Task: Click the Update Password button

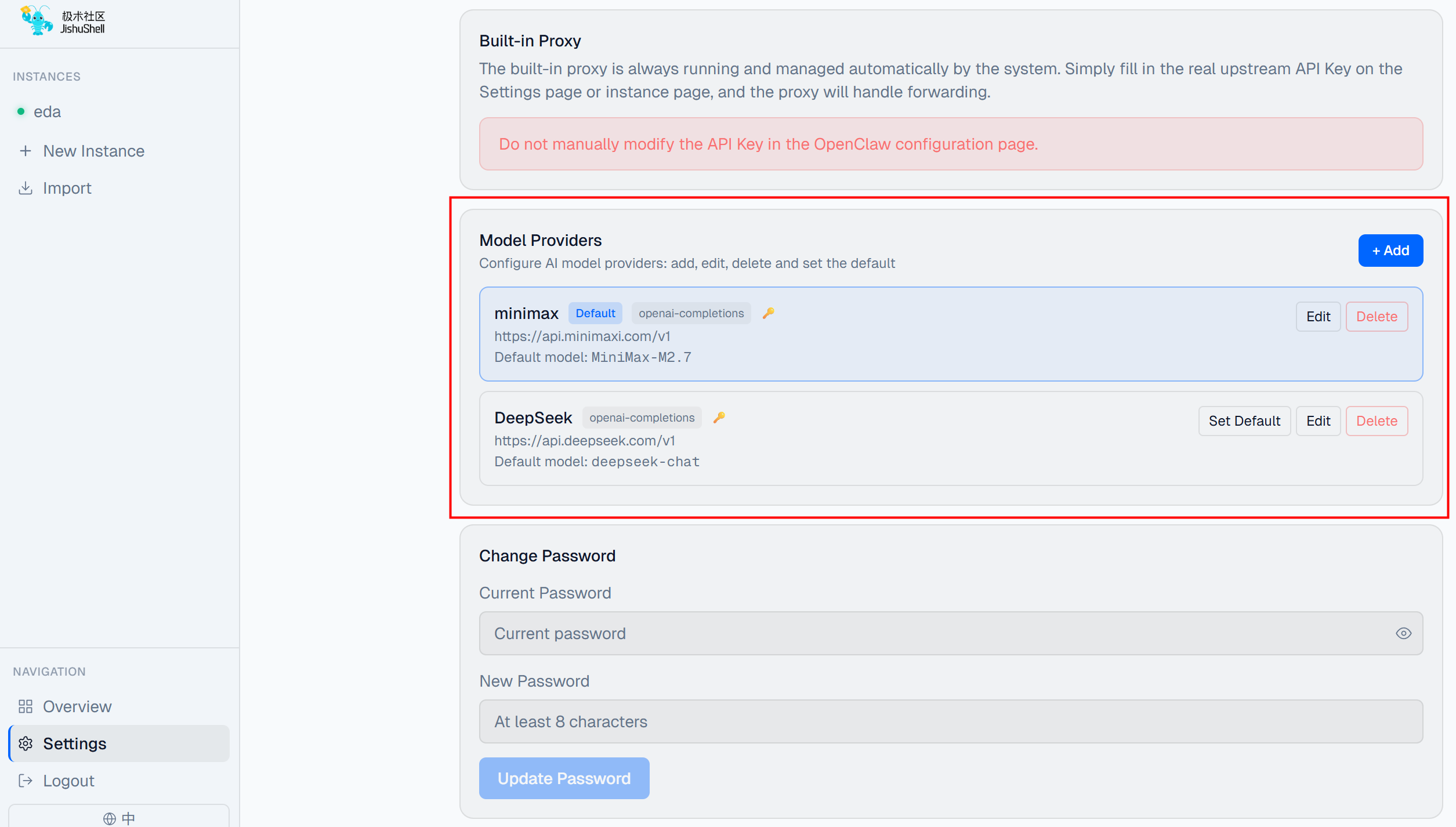Action: pos(564,778)
